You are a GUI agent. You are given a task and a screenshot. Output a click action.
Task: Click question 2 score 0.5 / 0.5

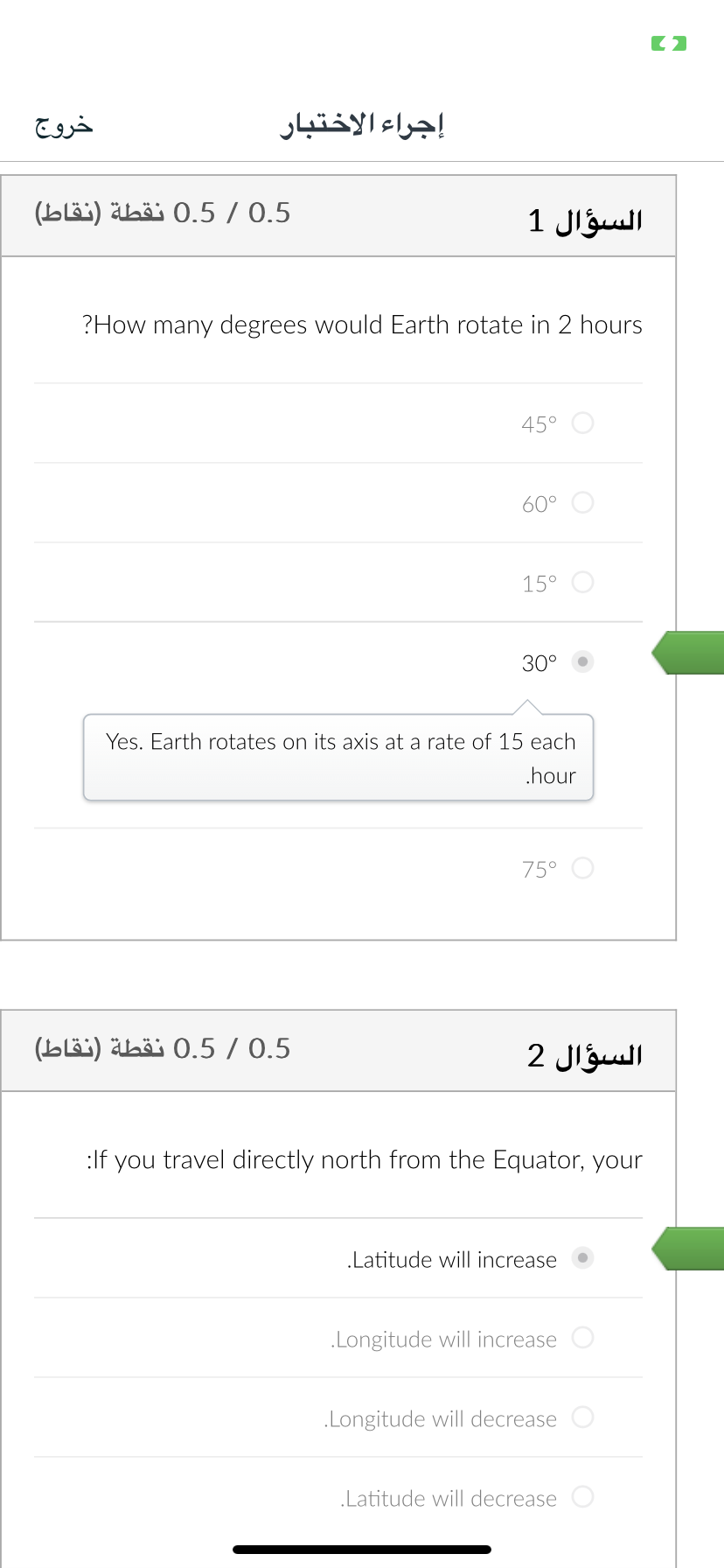coord(163,1048)
